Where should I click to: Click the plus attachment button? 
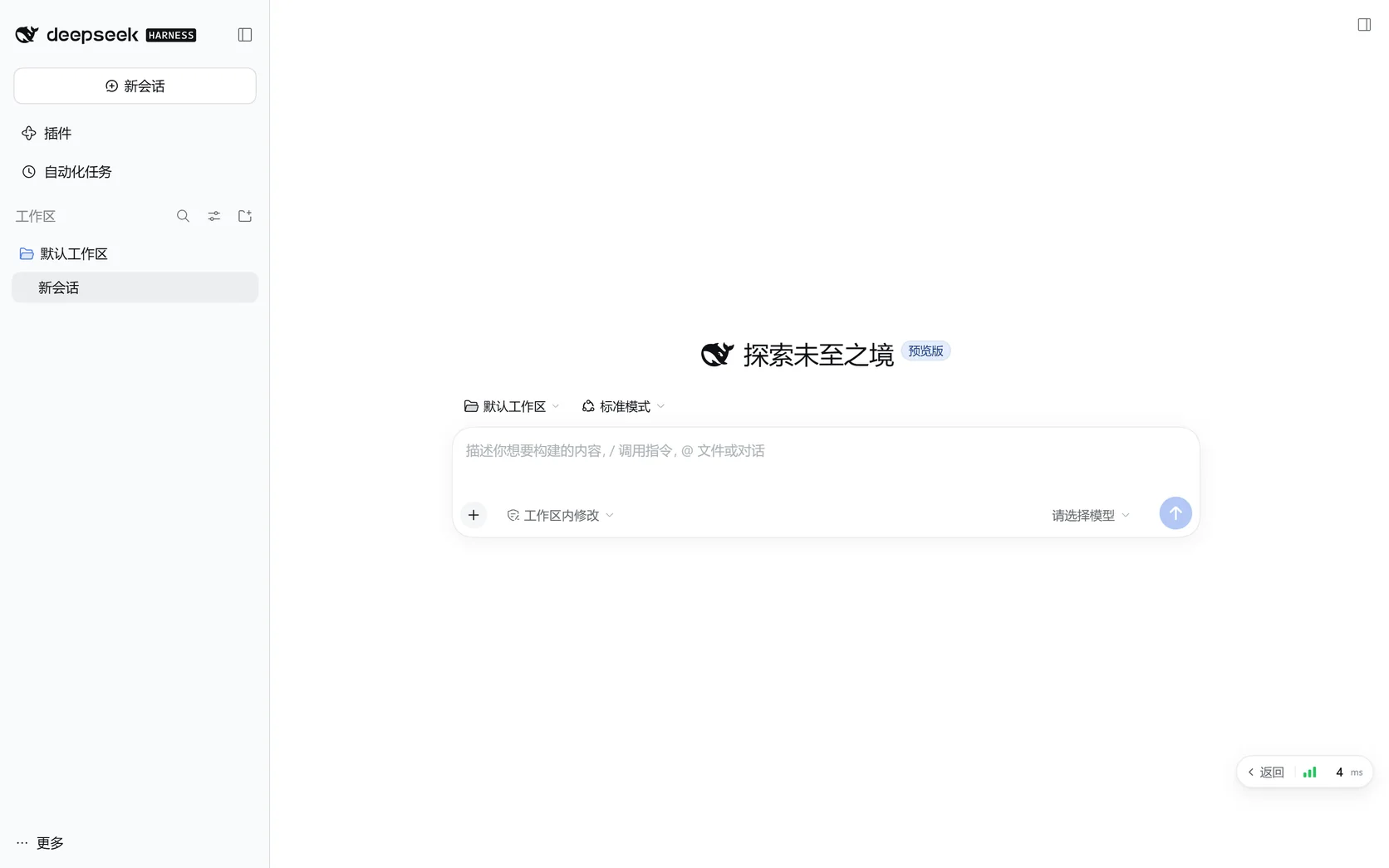(x=474, y=515)
